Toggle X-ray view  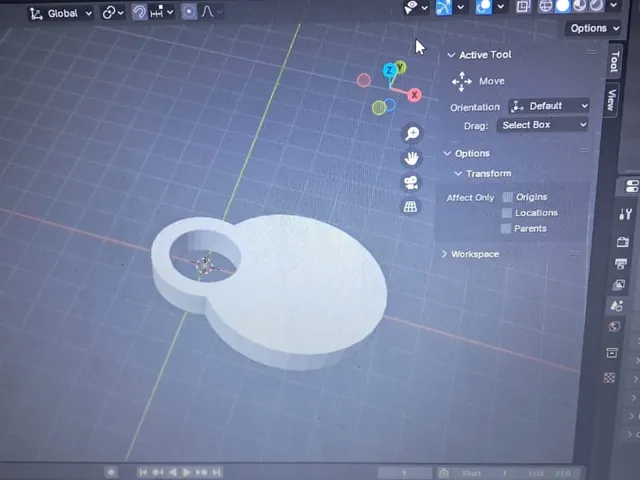pyautogui.click(x=523, y=6)
